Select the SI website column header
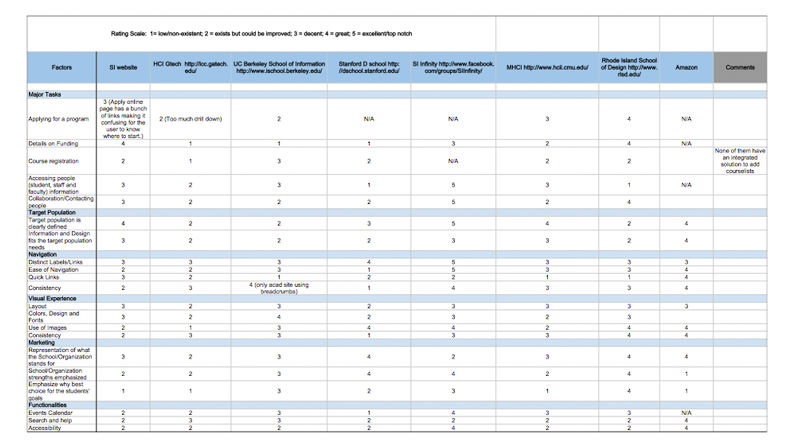 123,67
